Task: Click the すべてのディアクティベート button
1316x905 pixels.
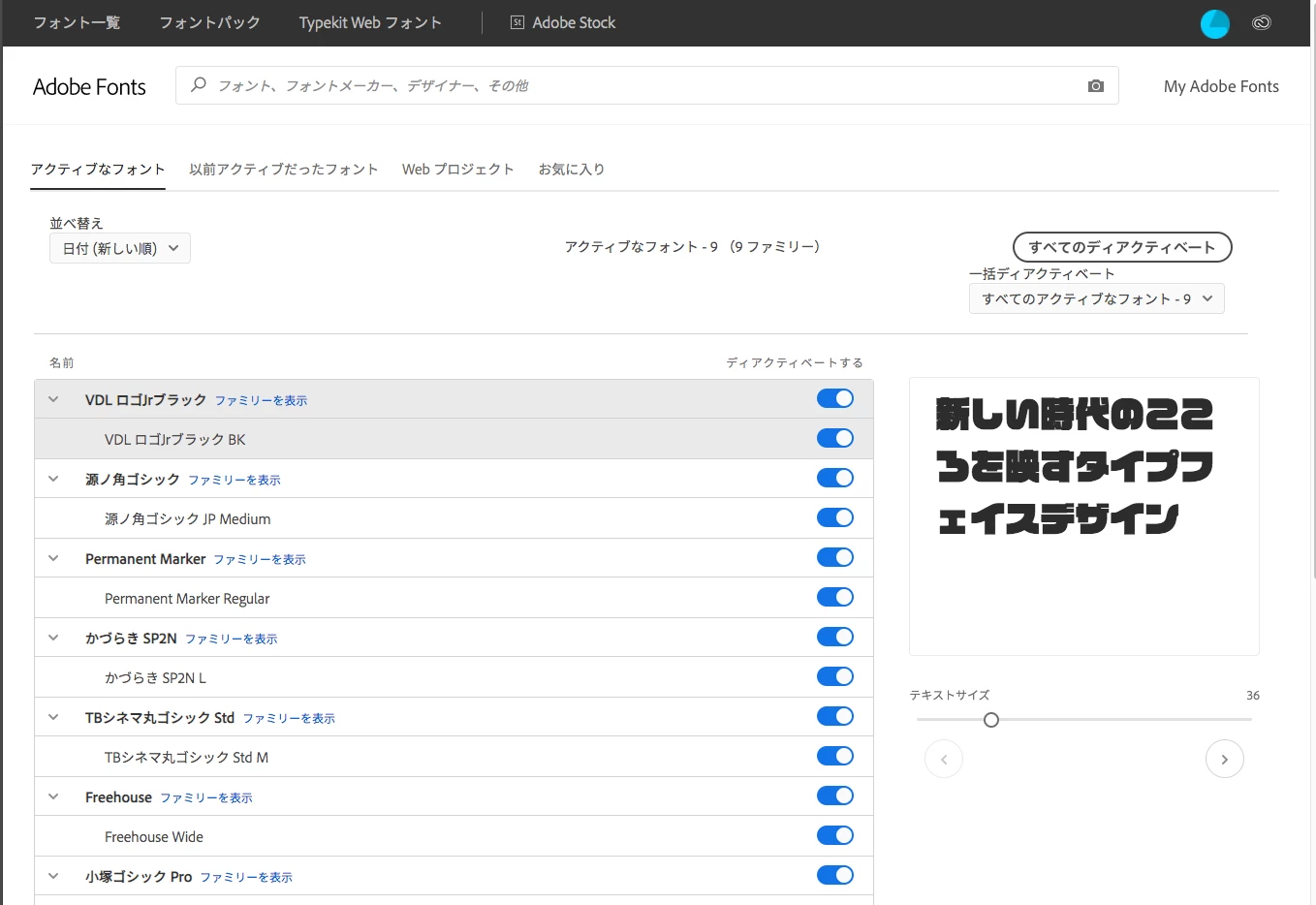Action: (1122, 247)
